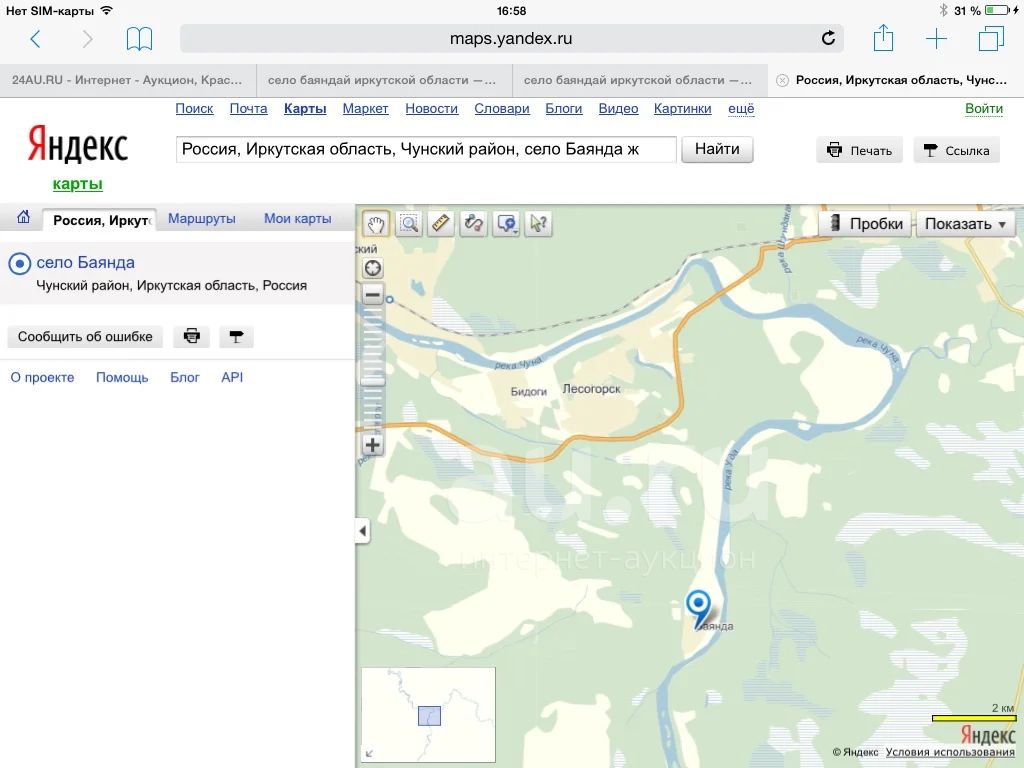Viewport: 1024px width, 768px height.
Task: Click the minimap overview thumbnail
Action: [428, 714]
